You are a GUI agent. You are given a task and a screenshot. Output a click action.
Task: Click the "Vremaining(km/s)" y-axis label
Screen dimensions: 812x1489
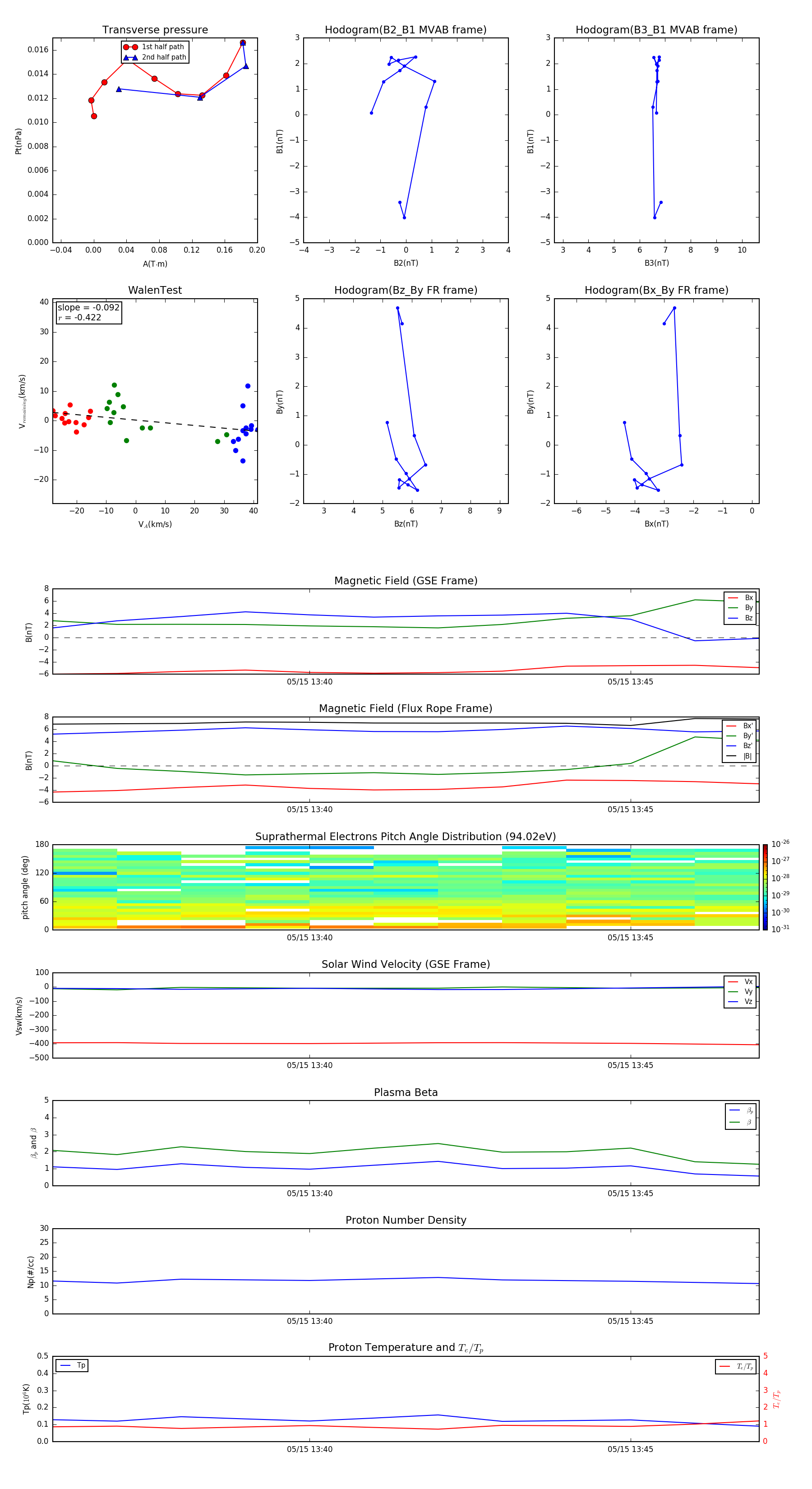[22, 401]
